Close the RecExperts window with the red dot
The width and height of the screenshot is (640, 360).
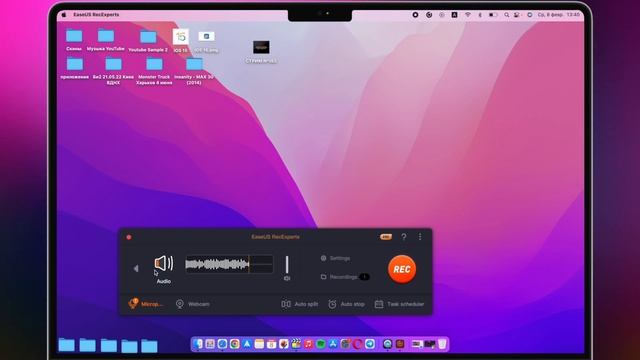tap(129, 237)
